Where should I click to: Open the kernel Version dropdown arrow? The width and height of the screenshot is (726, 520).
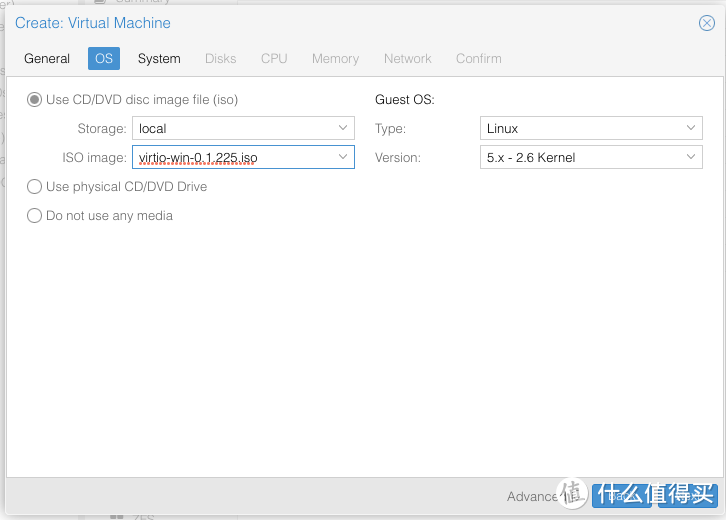pos(692,157)
